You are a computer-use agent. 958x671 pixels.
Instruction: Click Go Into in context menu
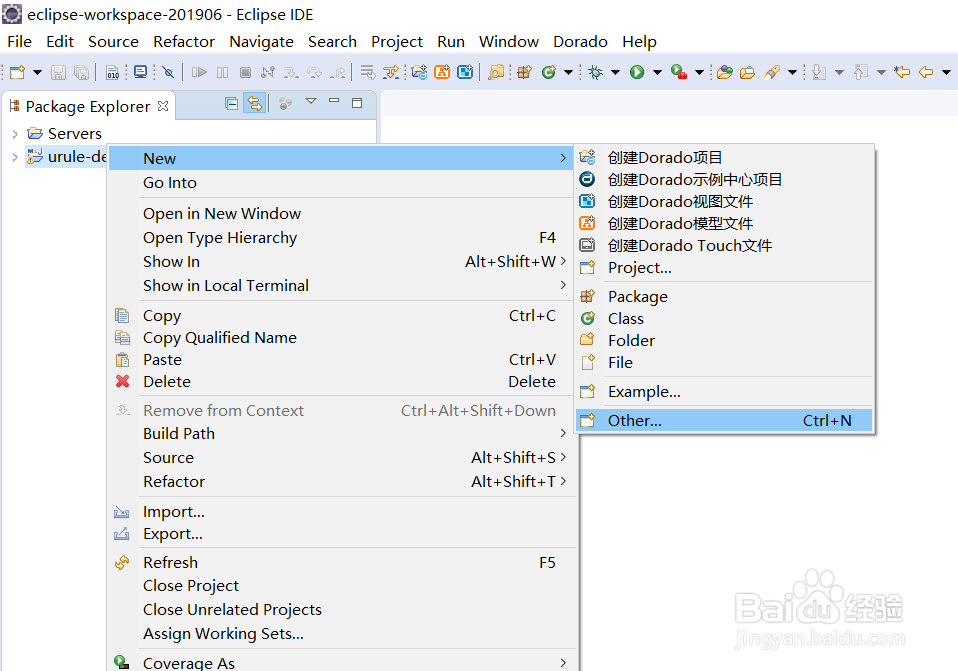[x=342, y=183]
